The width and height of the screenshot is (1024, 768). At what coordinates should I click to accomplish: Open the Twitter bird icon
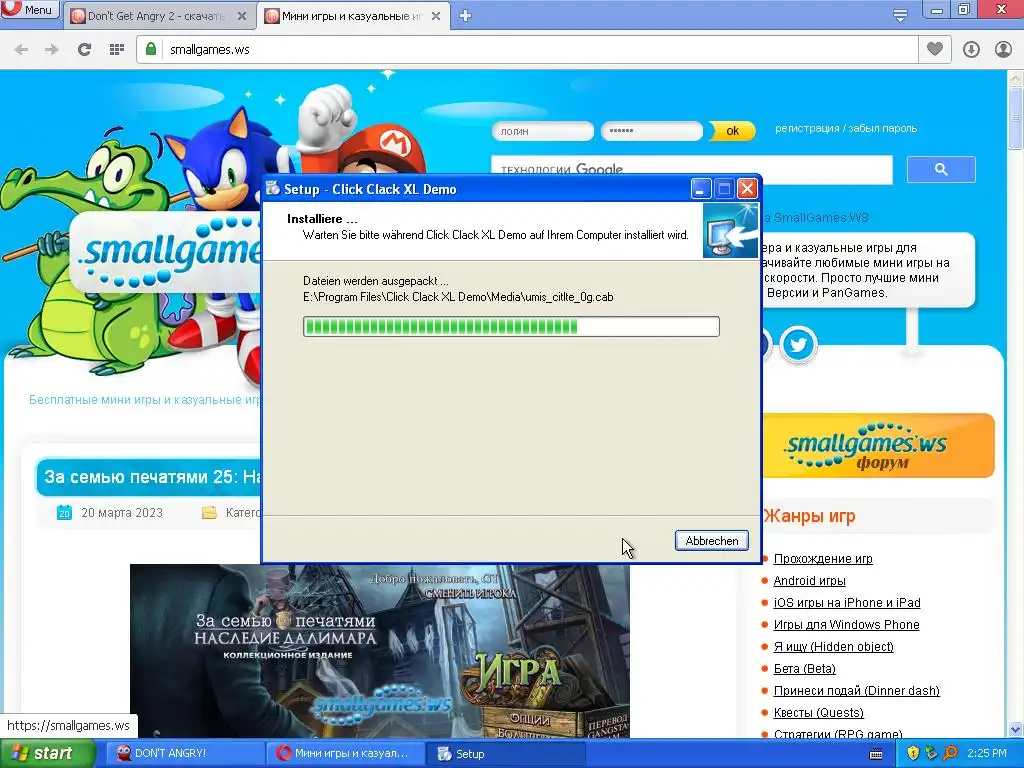pos(798,344)
